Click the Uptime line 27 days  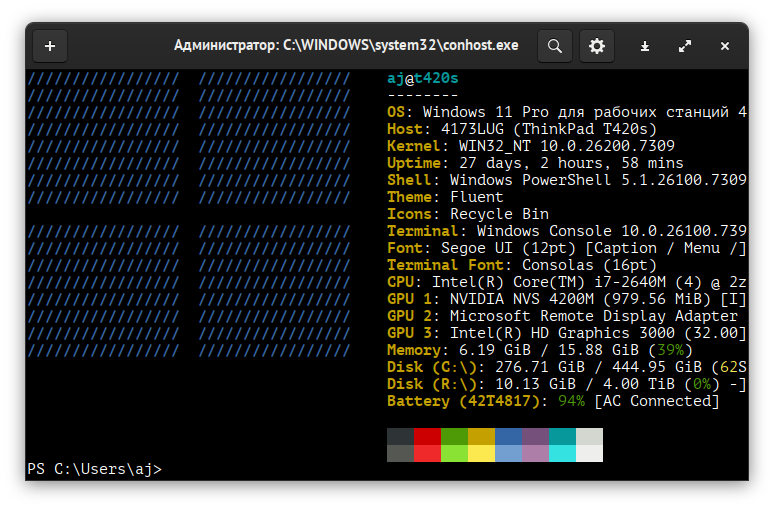[x=535, y=163]
